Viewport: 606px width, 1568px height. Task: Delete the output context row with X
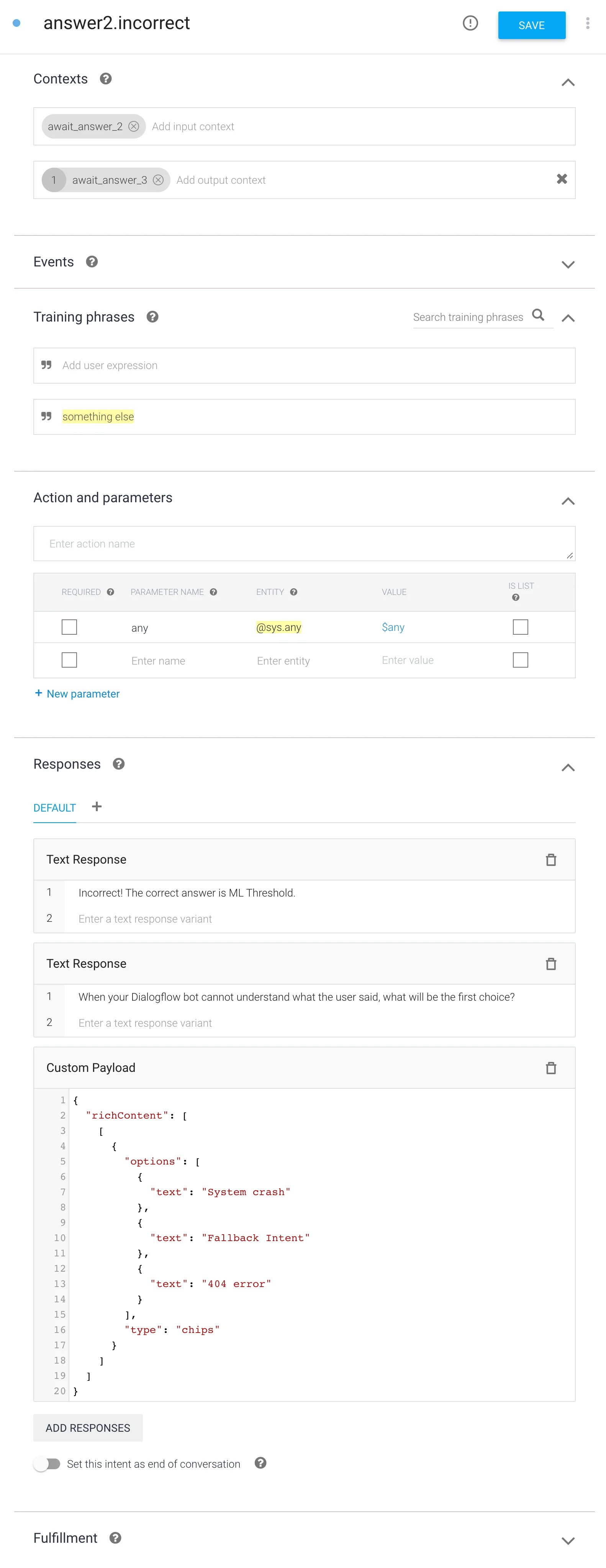562,179
